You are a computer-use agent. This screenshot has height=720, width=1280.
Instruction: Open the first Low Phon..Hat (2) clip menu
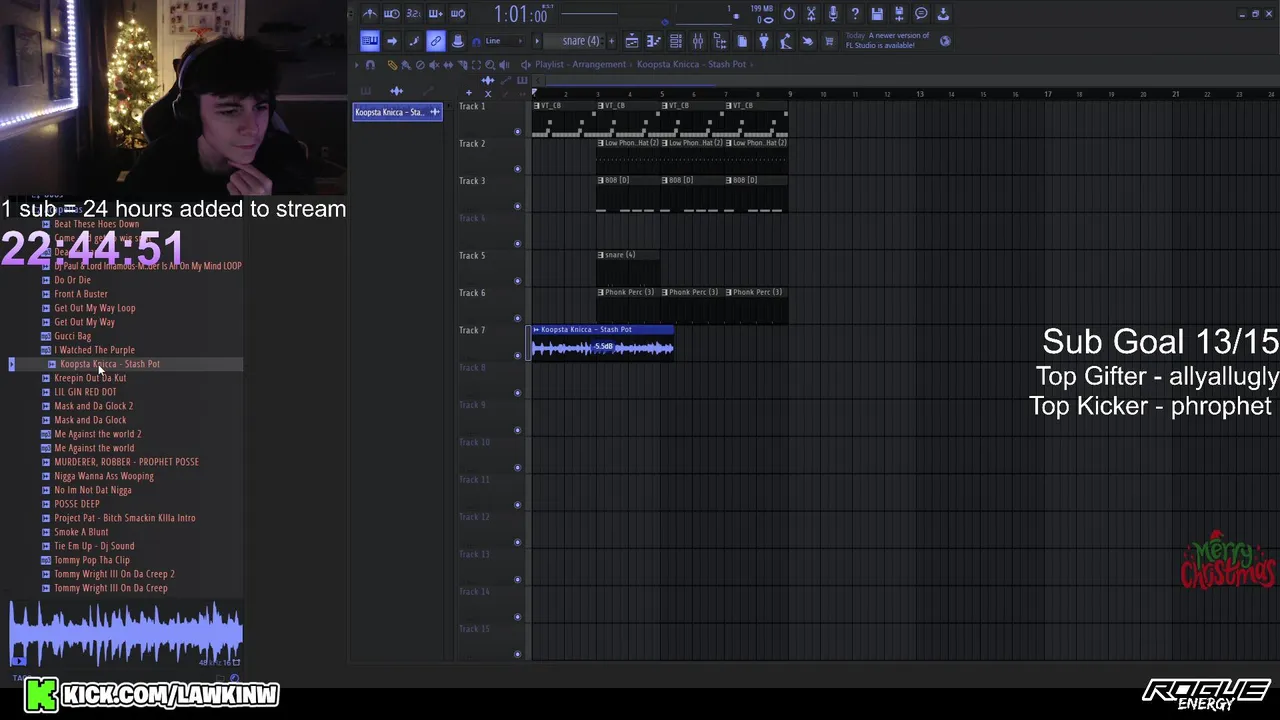[x=601, y=143]
